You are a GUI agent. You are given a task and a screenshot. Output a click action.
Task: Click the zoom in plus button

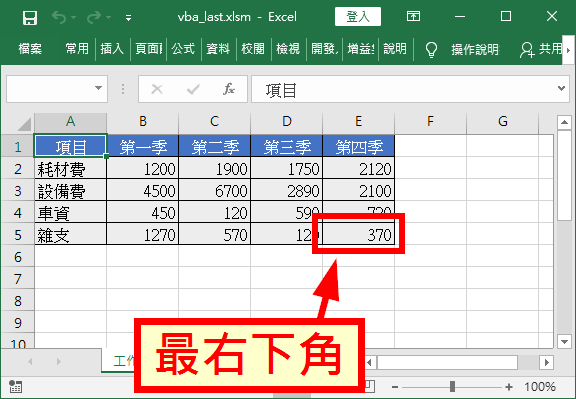(509, 387)
